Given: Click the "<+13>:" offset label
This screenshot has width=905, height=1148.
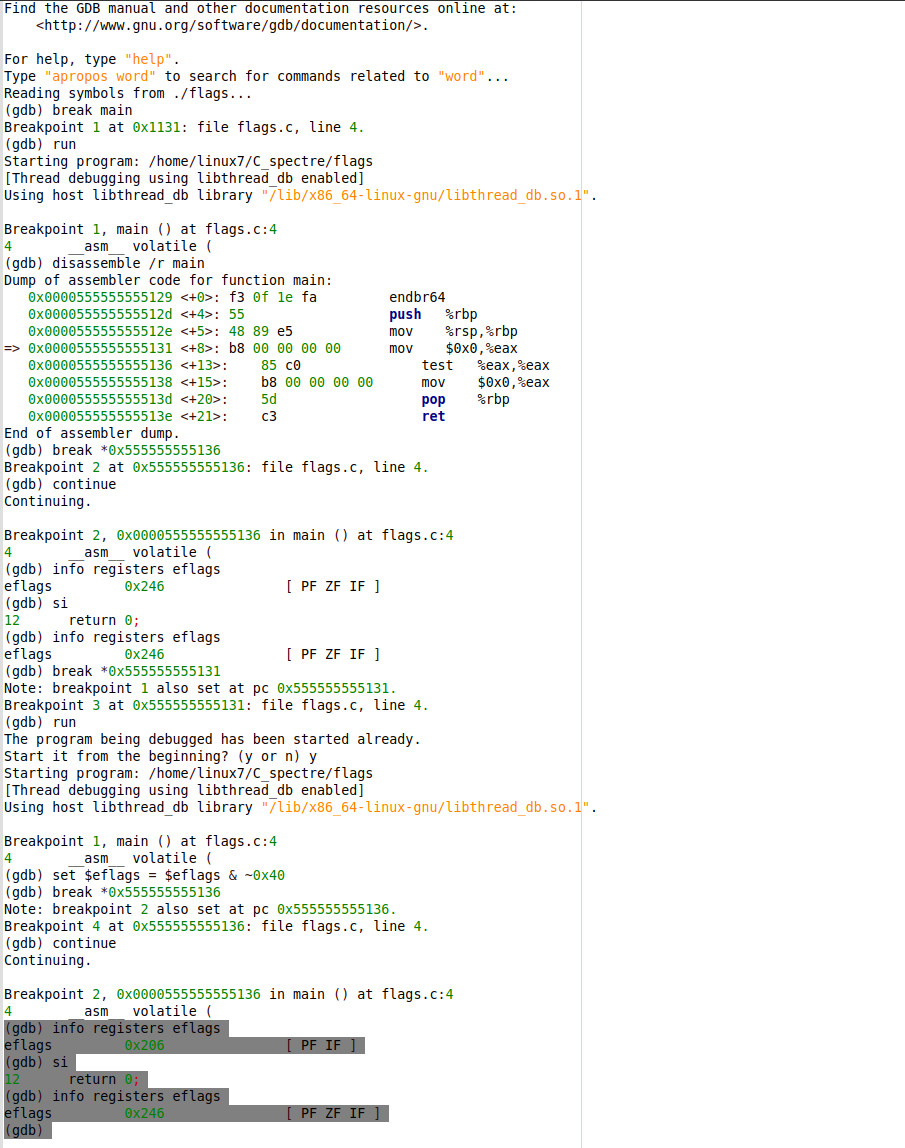Looking at the screenshot, I should [204, 365].
